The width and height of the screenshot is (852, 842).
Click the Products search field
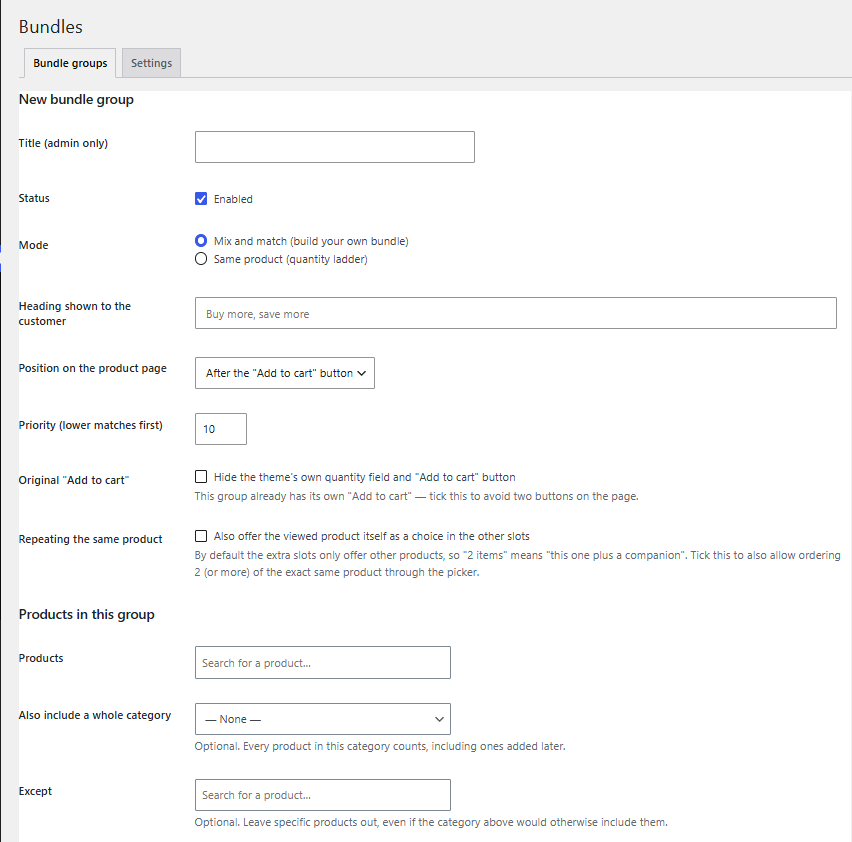click(323, 662)
